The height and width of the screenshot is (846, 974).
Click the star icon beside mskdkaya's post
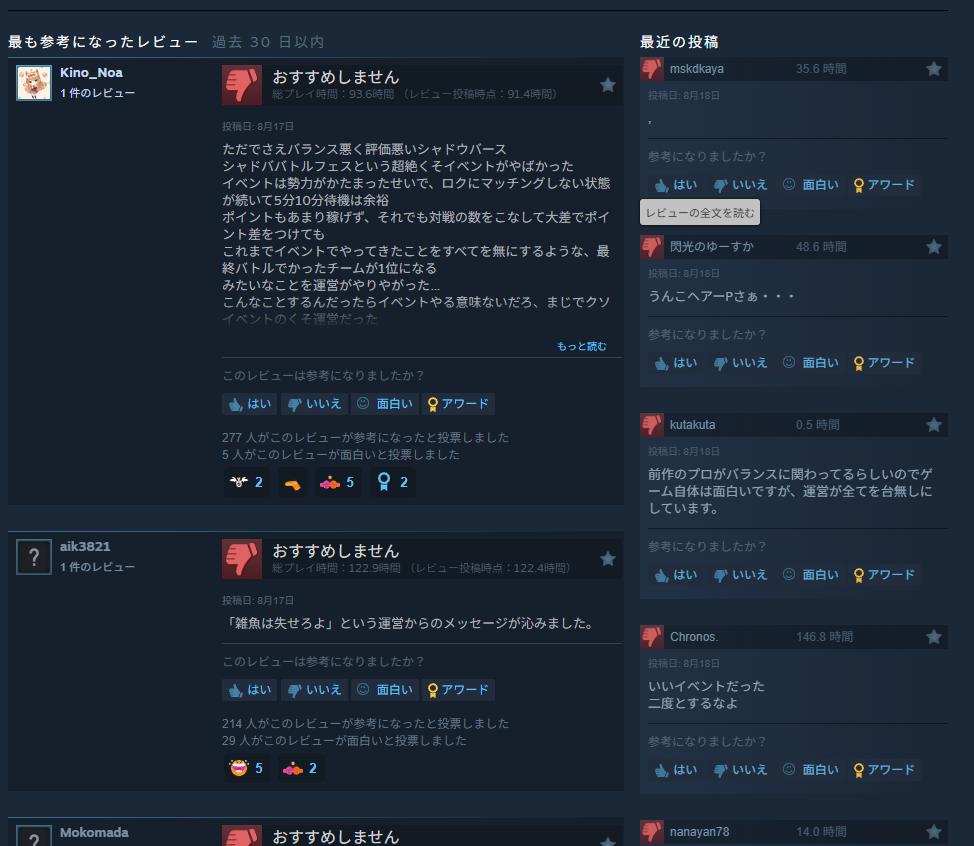click(934, 69)
